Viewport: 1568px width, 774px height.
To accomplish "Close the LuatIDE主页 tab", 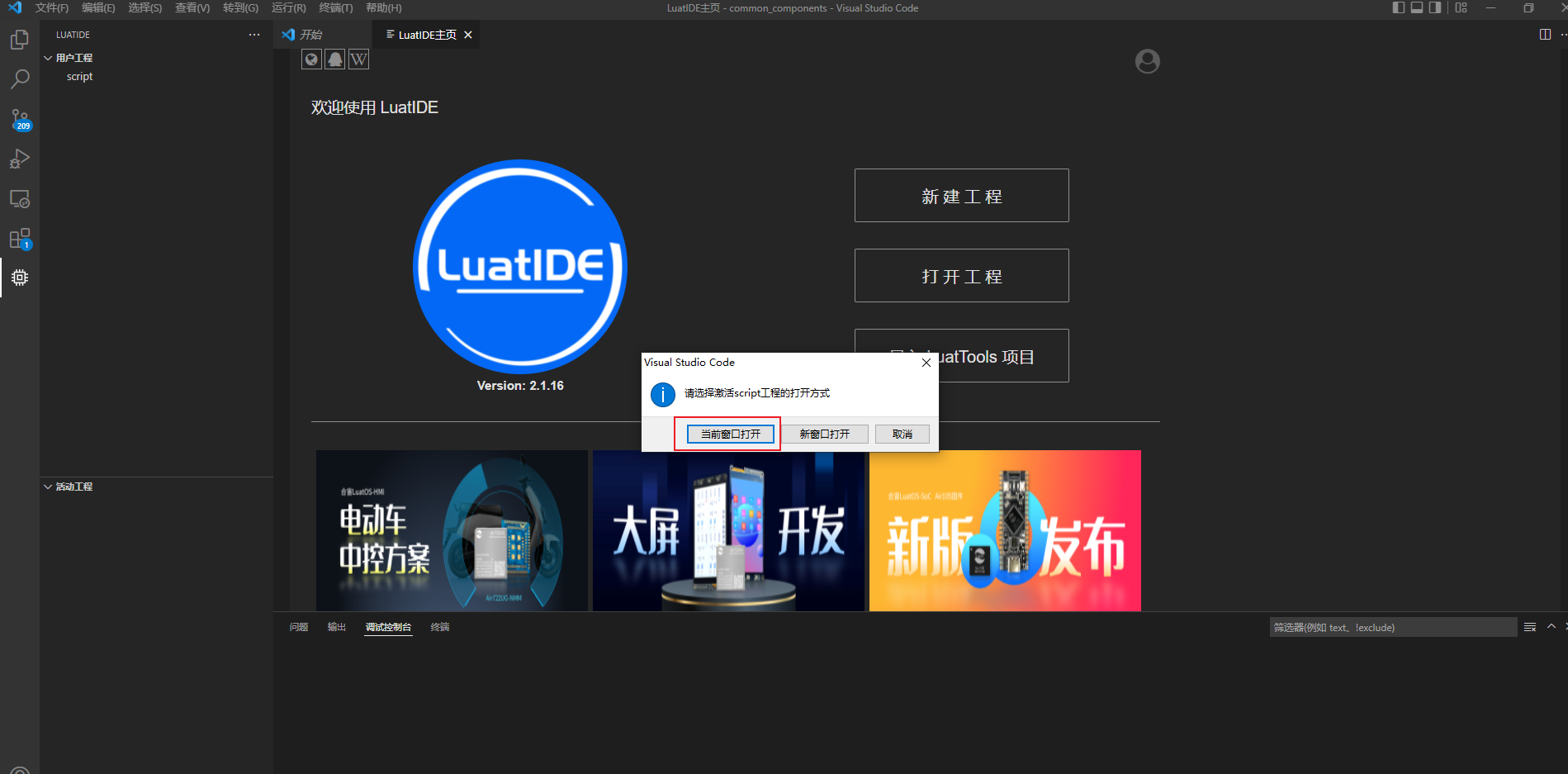I will pos(468,35).
